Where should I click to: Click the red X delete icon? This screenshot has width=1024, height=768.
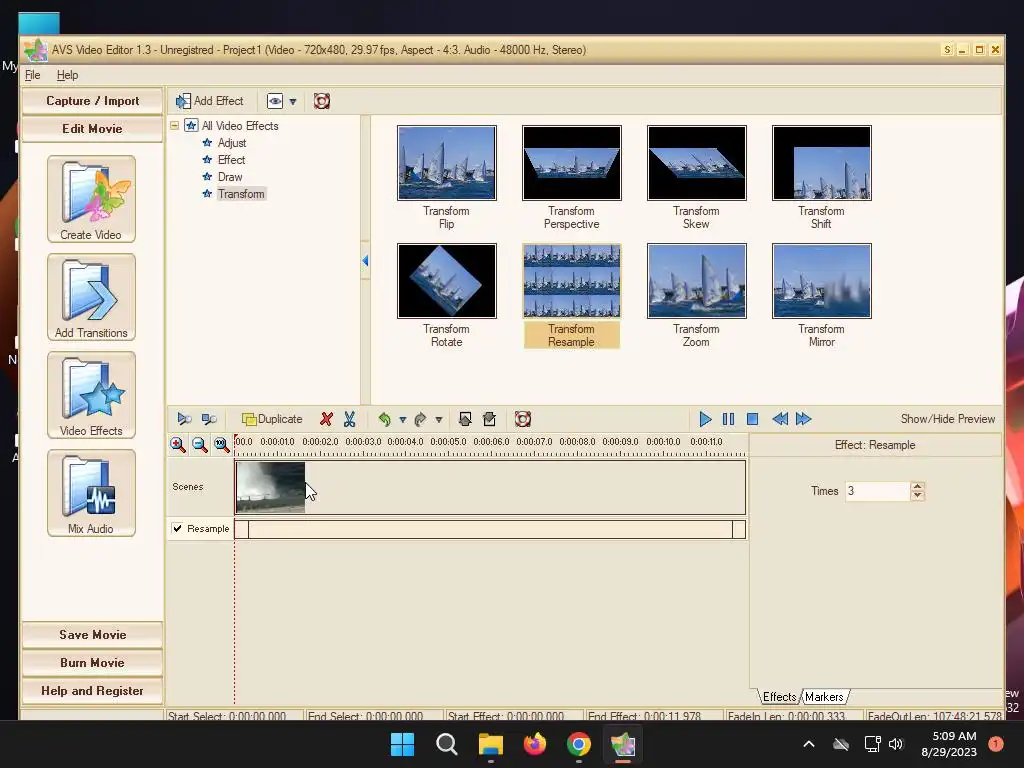coord(327,419)
